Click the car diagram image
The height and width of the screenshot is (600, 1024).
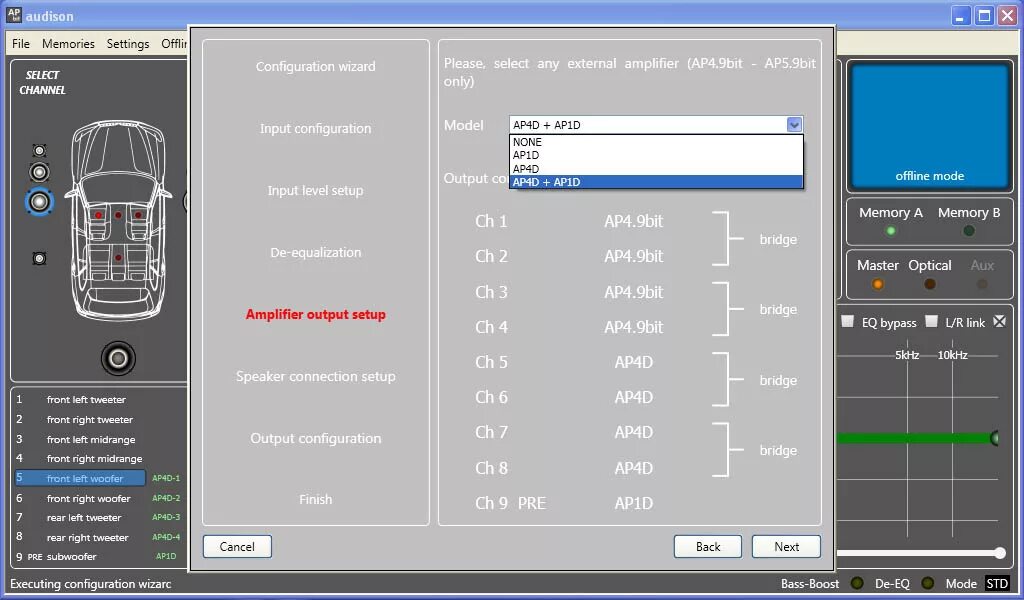pyautogui.click(x=118, y=221)
